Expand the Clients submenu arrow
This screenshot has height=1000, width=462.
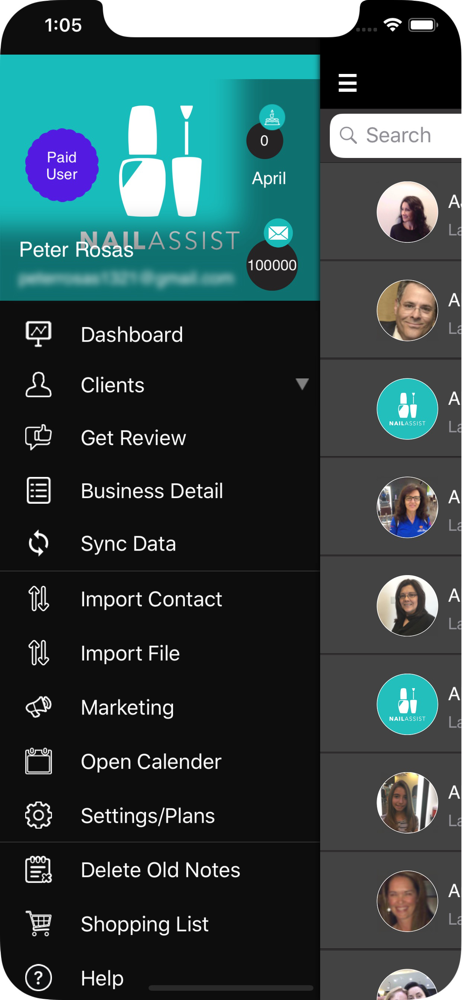tap(302, 384)
